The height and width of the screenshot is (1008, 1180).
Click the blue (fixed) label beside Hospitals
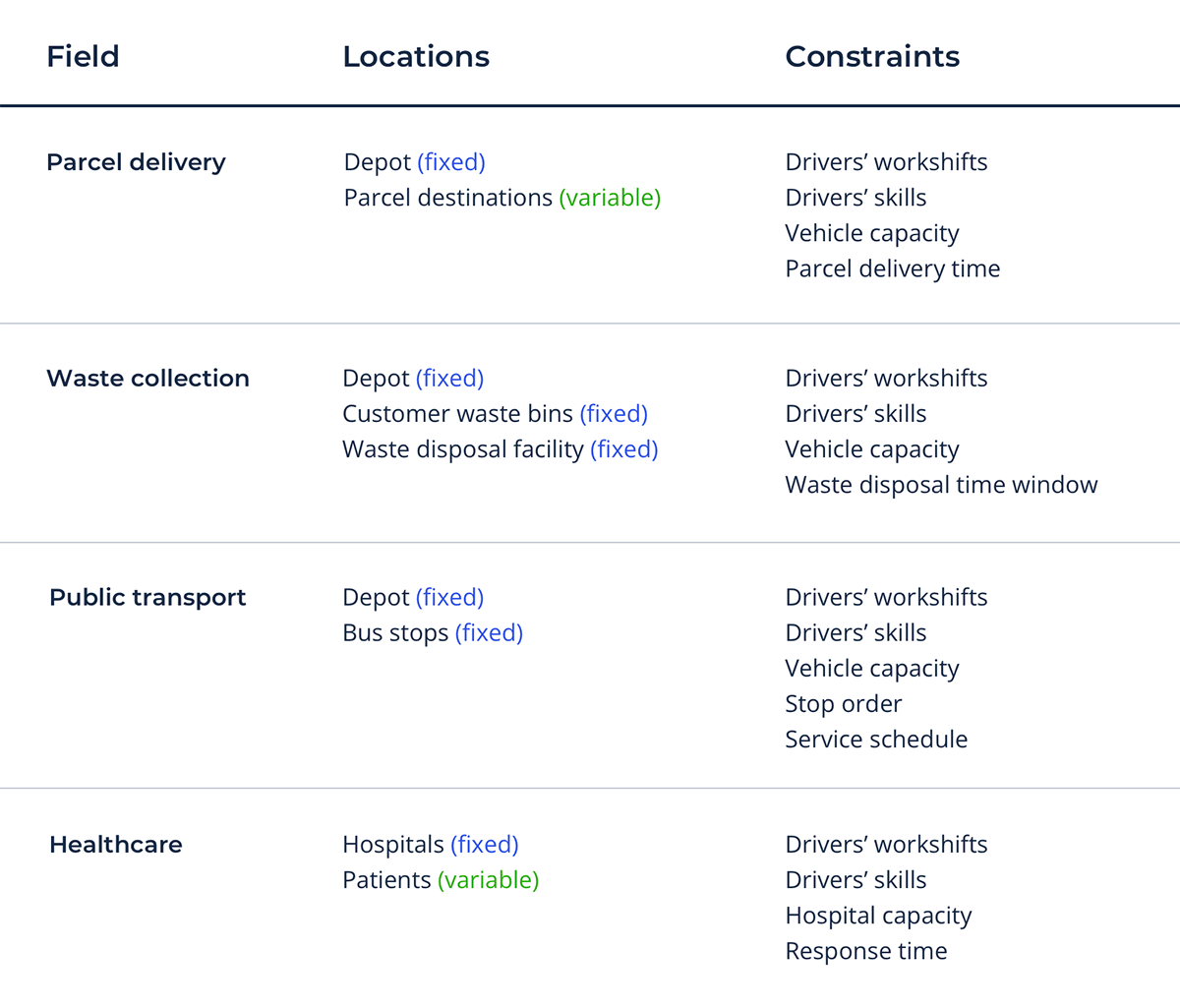[484, 845]
